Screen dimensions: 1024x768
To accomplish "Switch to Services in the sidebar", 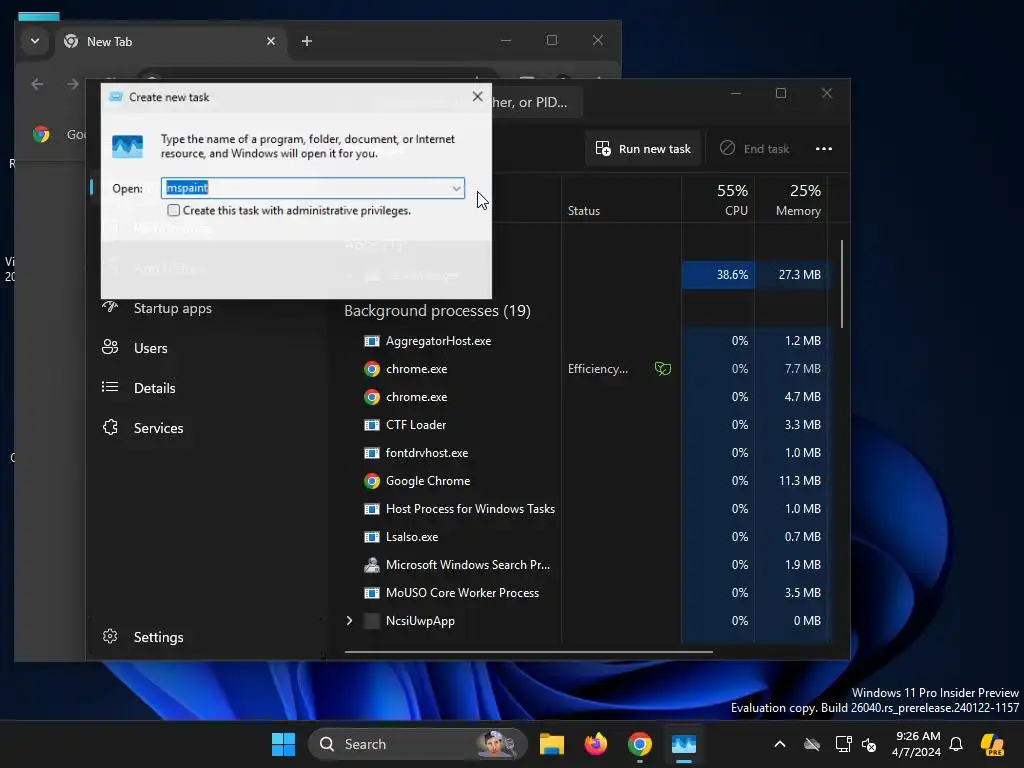I will coord(158,428).
